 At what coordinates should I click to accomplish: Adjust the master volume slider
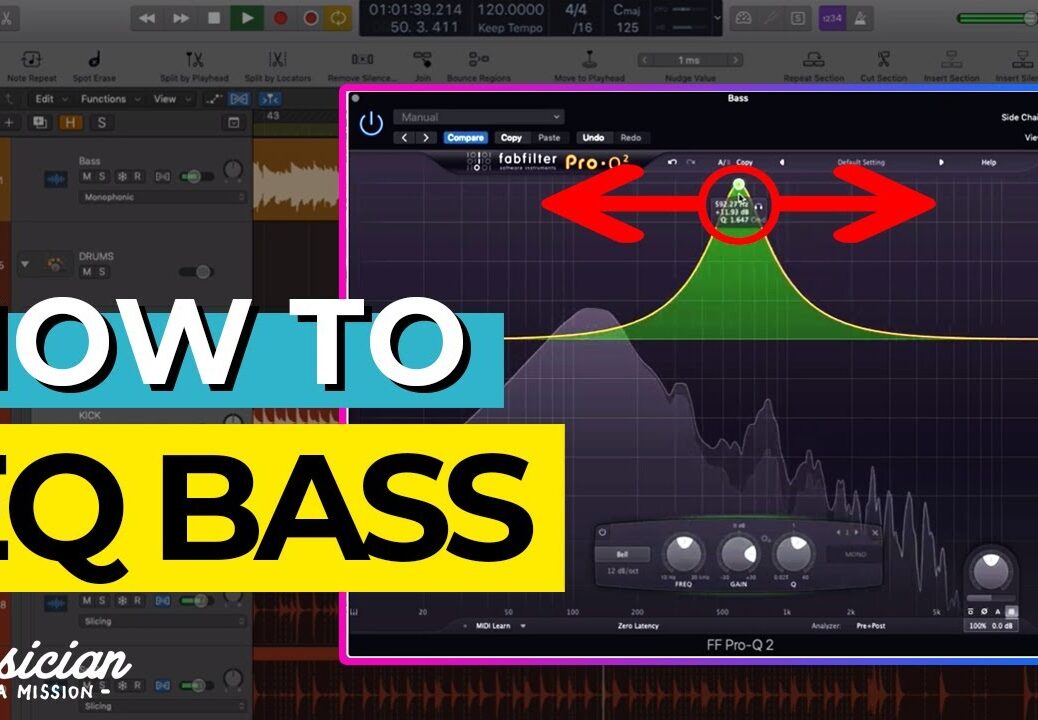point(998,18)
